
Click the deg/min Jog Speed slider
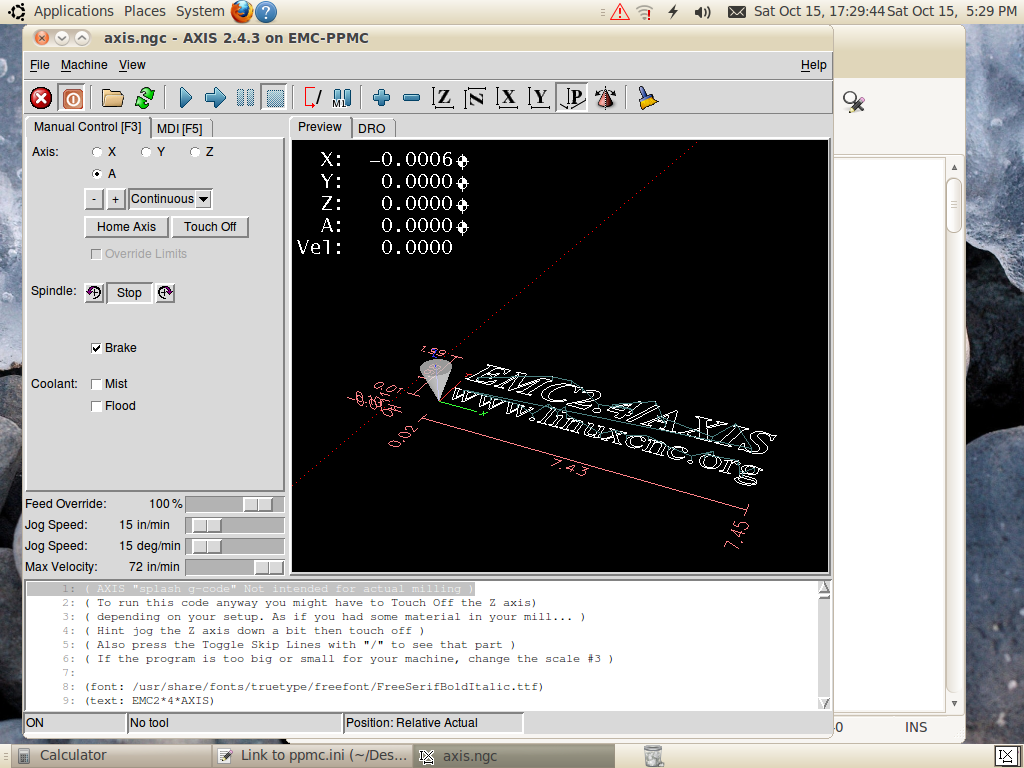pos(235,546)
